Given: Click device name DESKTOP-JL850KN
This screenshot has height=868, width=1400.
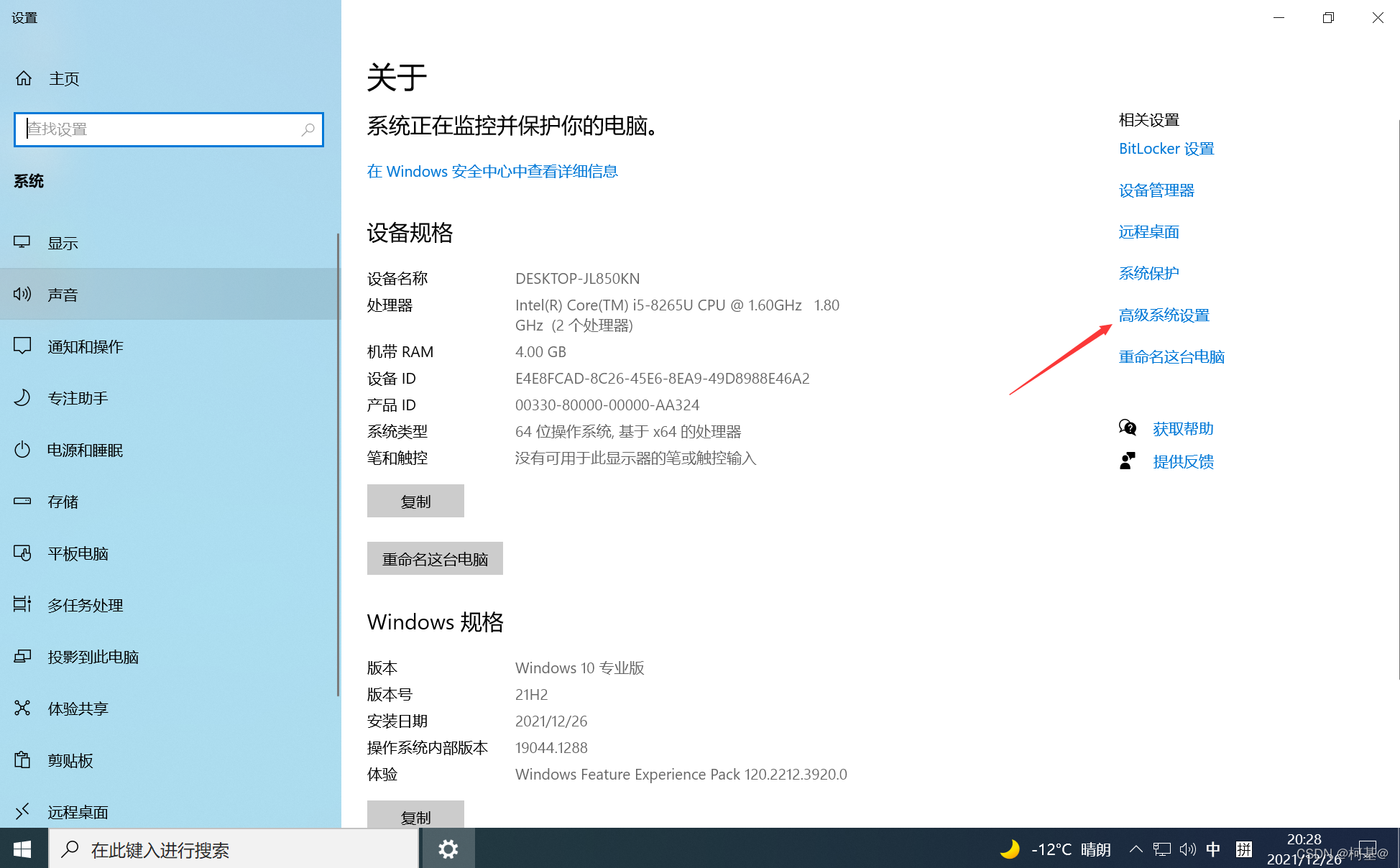Looking at the screenshot, I should [577, 278].
